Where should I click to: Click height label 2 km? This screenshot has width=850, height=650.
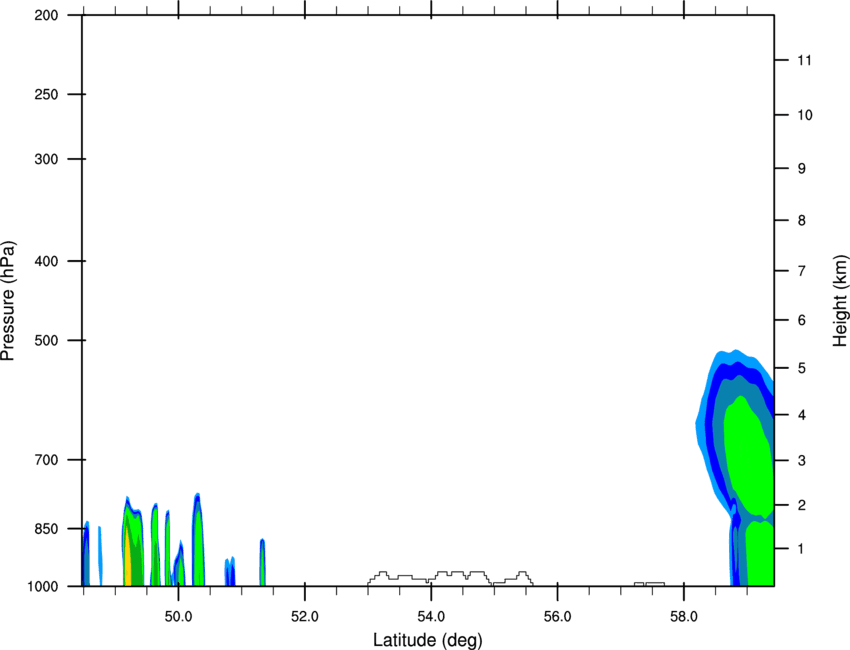tap(801, 505)
